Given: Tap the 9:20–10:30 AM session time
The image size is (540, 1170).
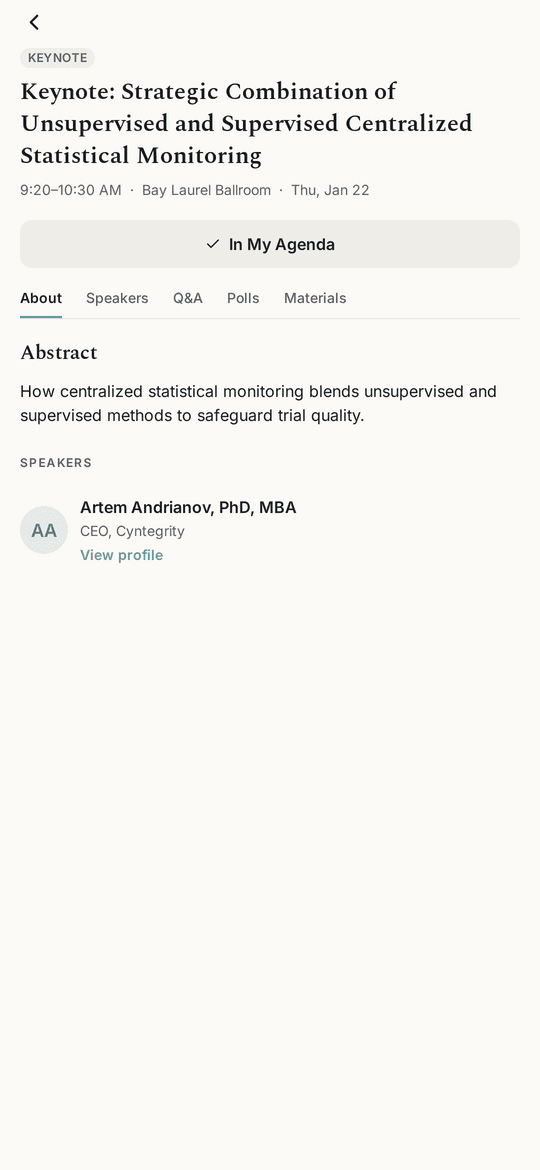Looking at the screenshot, I should (71, 190).
